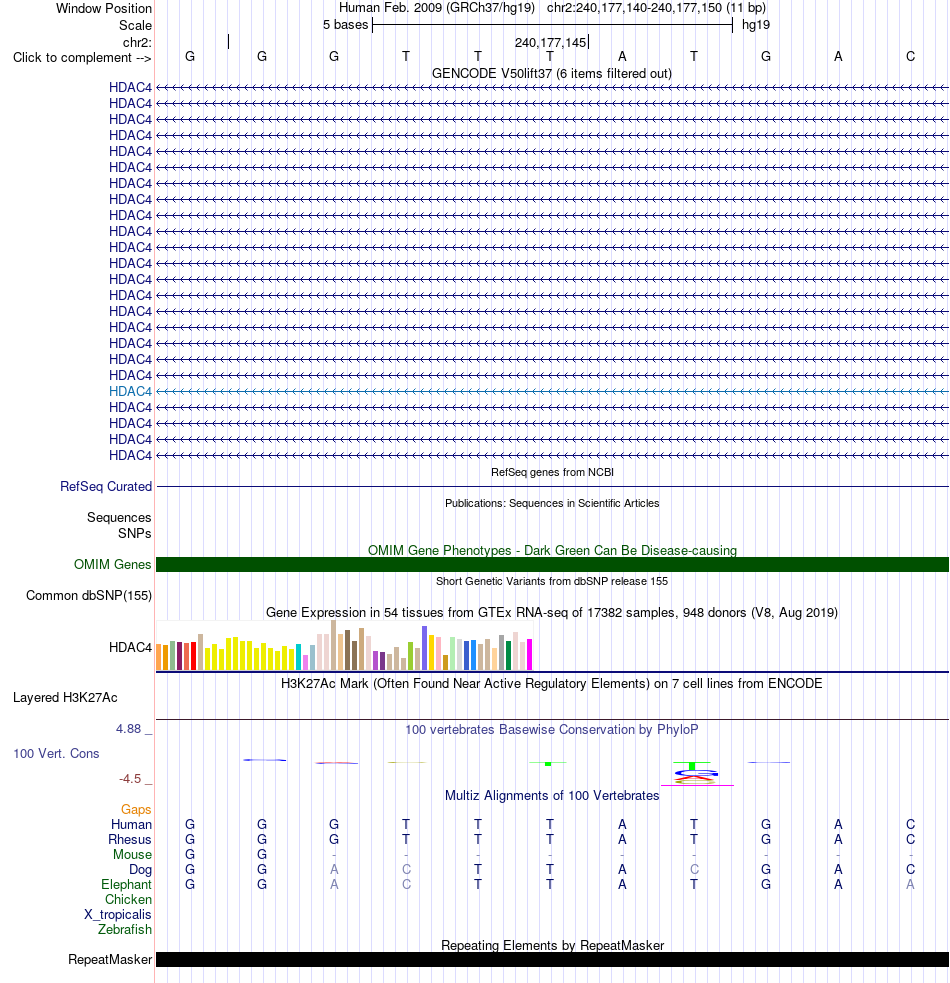950x983 pixels.
Task: Open 'Publications: Sequences in Scientific Articles' track title
Action: [552, 503]
